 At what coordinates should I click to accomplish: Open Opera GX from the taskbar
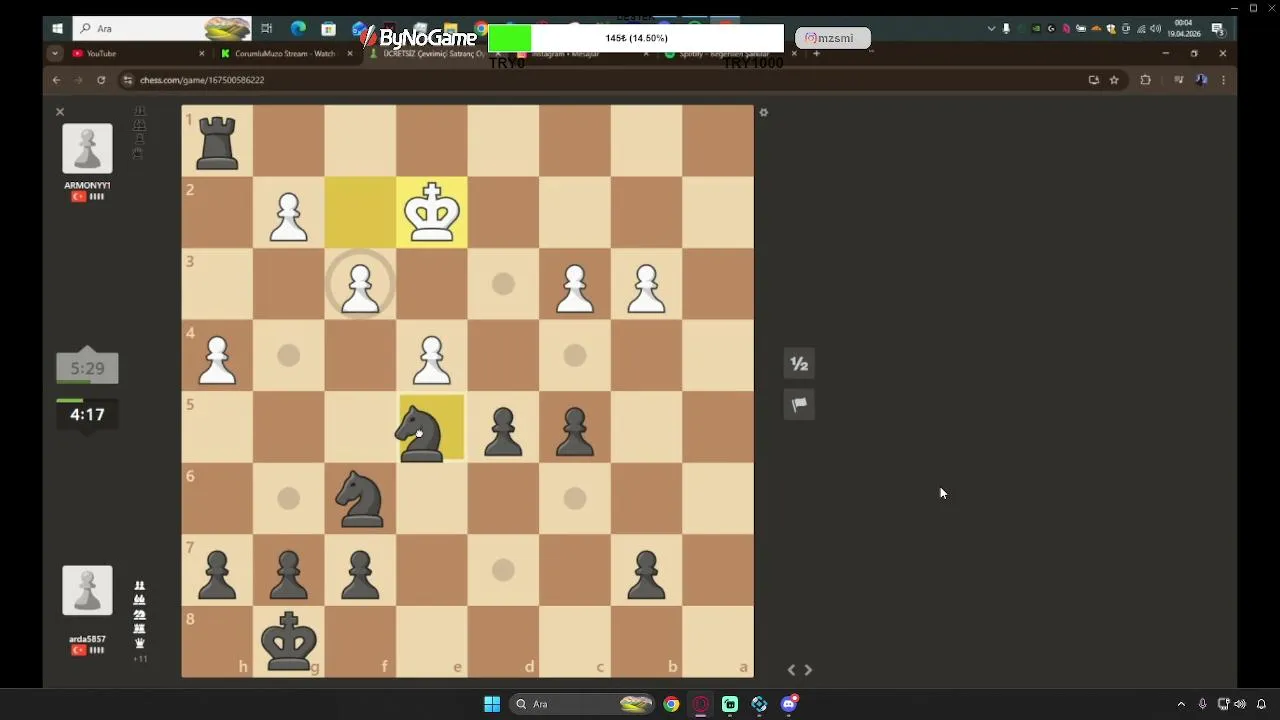pyautogui.click(x=701, y=704)
